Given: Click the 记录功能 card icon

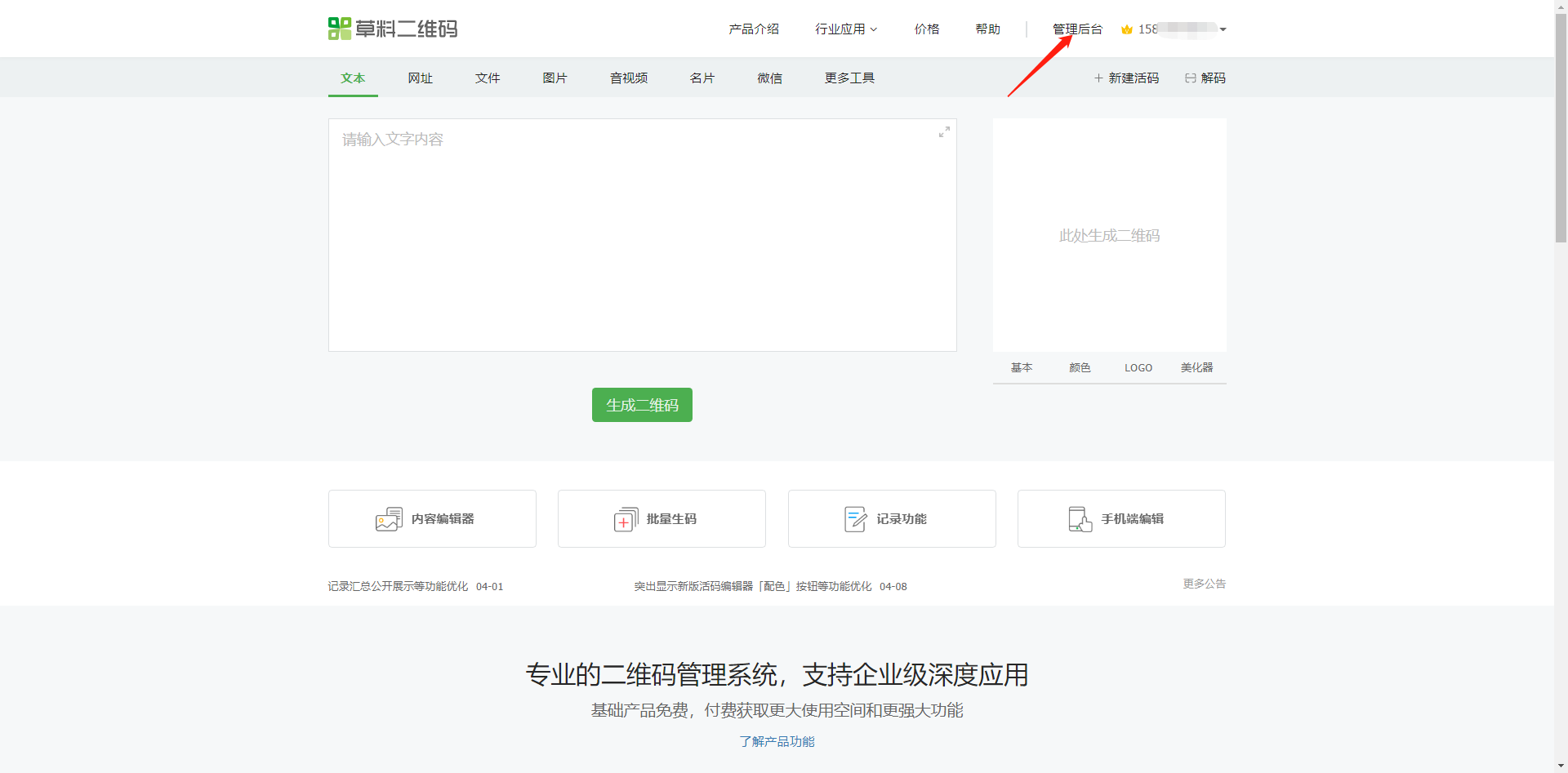Looking at the screenshot, I should [x=855, y=519].
